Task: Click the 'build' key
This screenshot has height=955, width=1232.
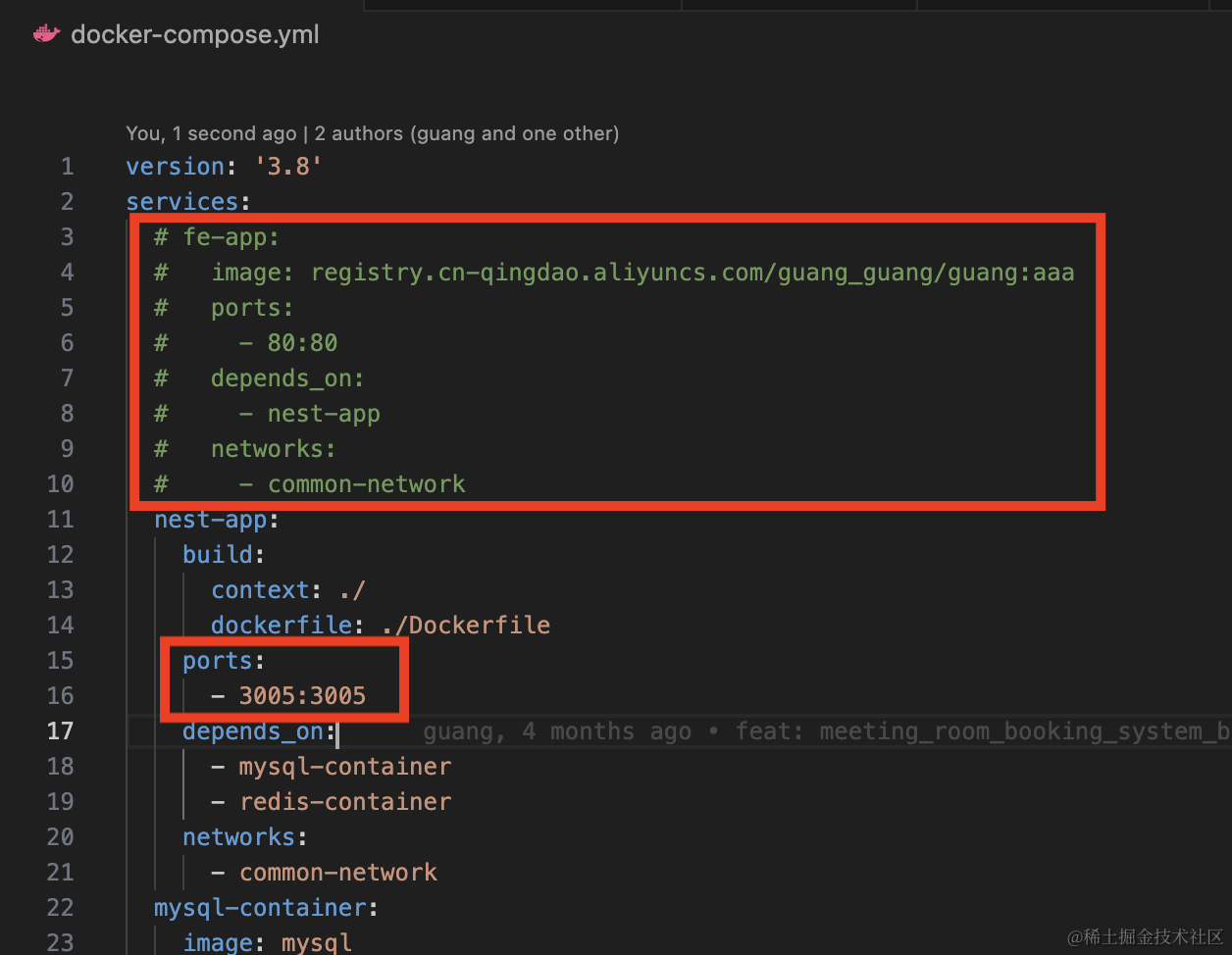Action: pyautogui.click(x=218, y=555)
